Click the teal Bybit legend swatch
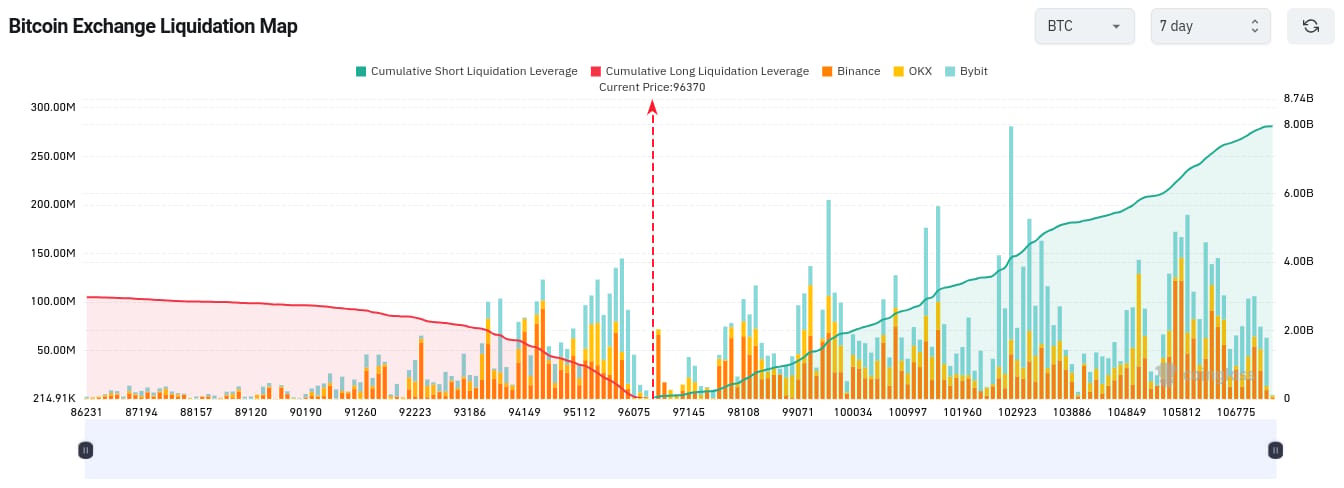 pos(950,71)
